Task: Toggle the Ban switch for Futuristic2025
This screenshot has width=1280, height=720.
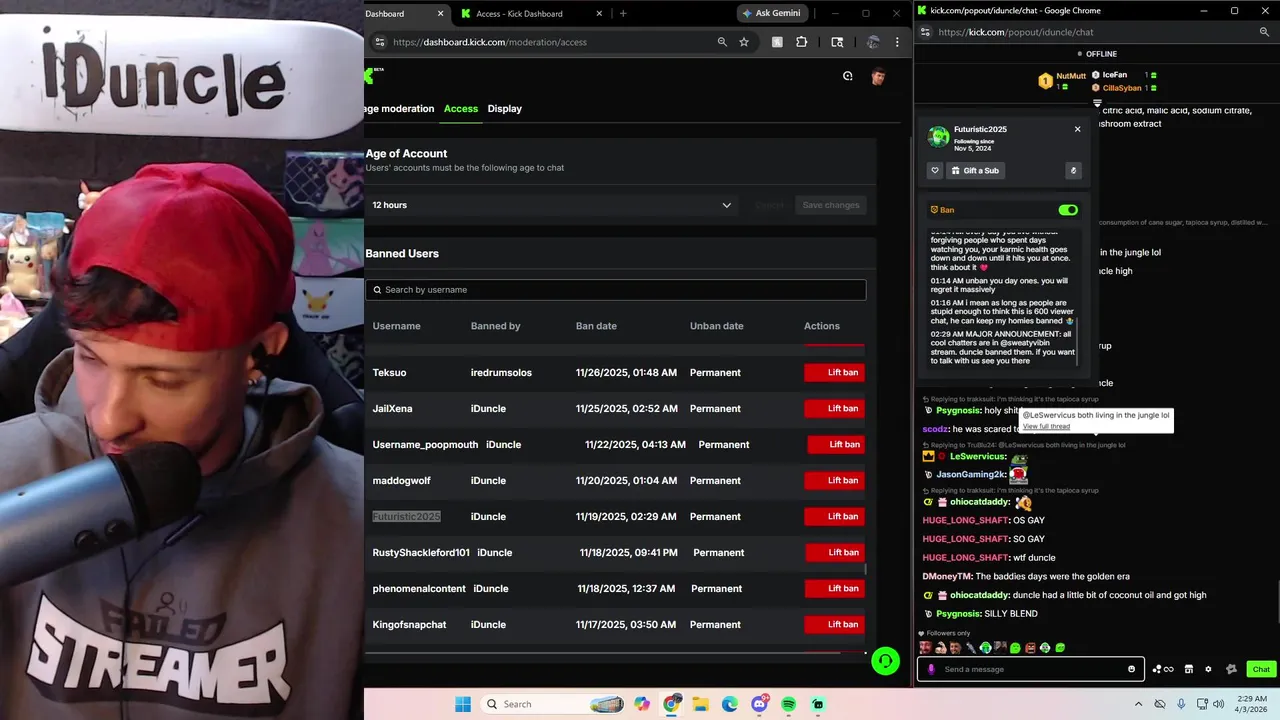Action: pos(1068,210)
